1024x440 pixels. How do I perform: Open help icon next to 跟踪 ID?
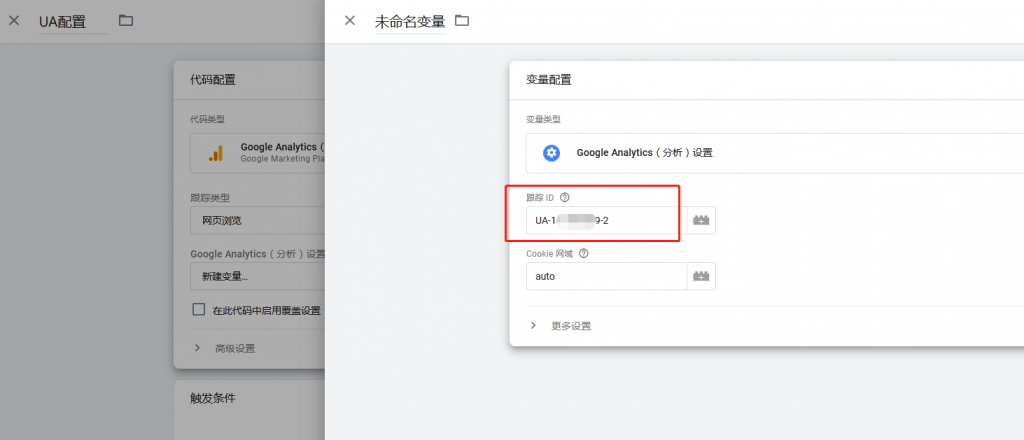[565, 197]
